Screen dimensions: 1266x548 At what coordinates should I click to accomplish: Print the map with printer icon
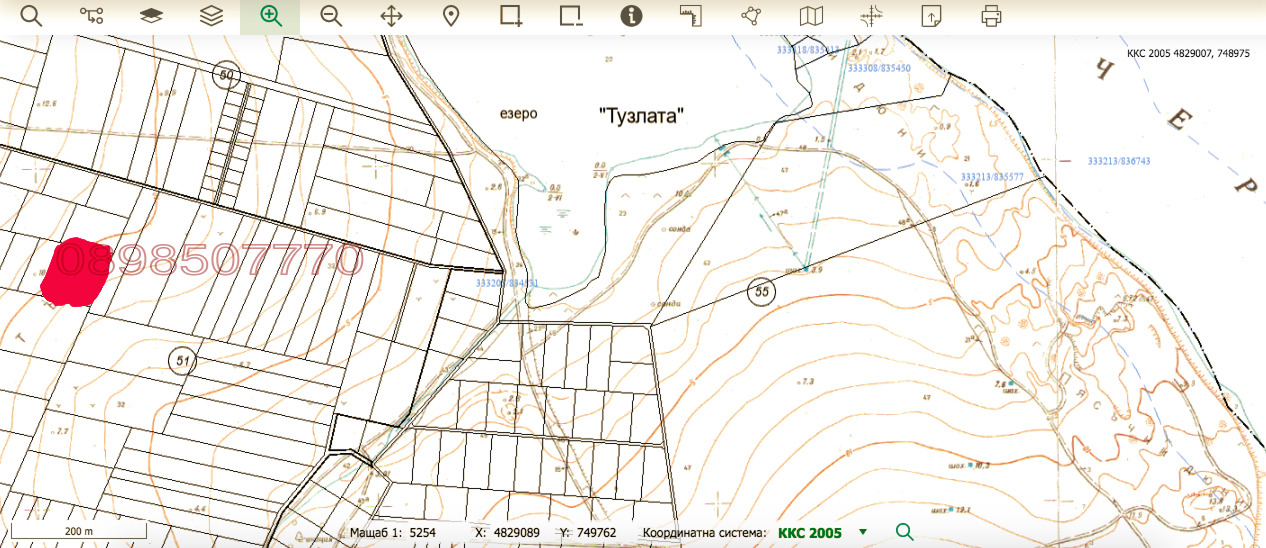click(x=991, y=16)
